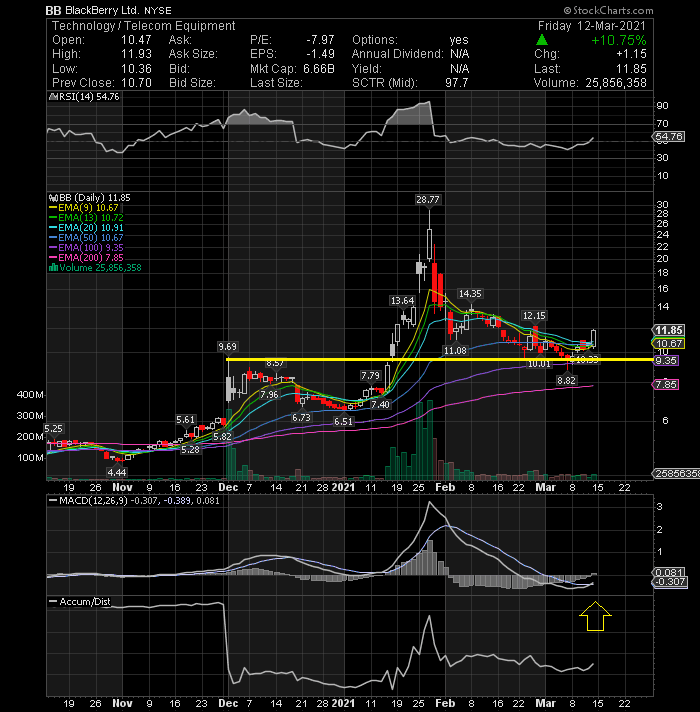Click the green up-triangle change indicator
The width and height of the screenshot is (700, 712).
click(x=542, y=40)
